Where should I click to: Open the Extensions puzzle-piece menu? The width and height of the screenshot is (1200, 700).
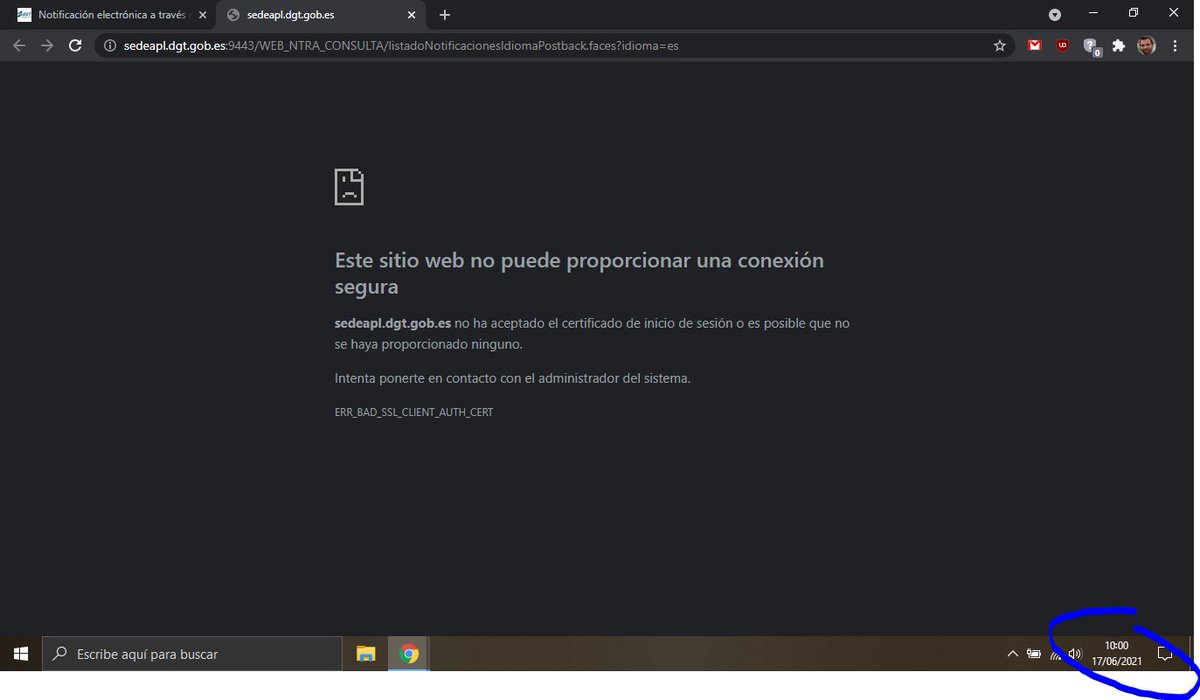click(x=1119, y=46)
